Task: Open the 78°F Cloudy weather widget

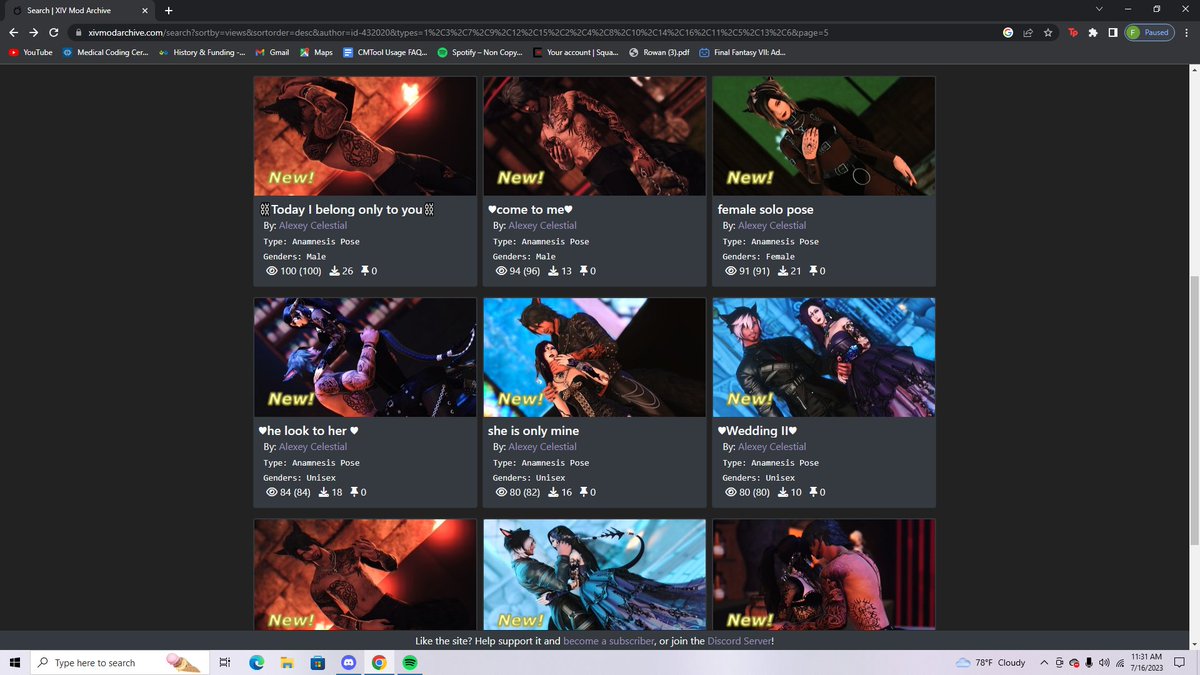Action: pyautogui.click(x=991, y=663)
